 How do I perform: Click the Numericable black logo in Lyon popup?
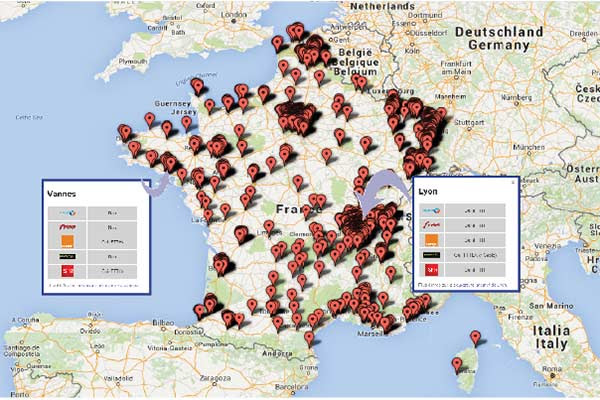click(432, 255)
